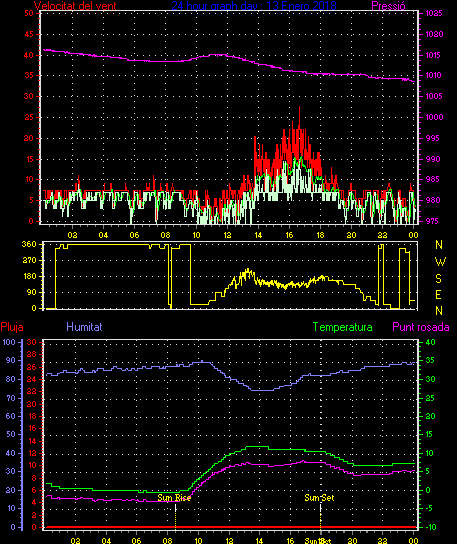Viewport: 457px width, 544px height.
Task: Click the 995 pressure axis value
Action: click(x=434, y=138)
